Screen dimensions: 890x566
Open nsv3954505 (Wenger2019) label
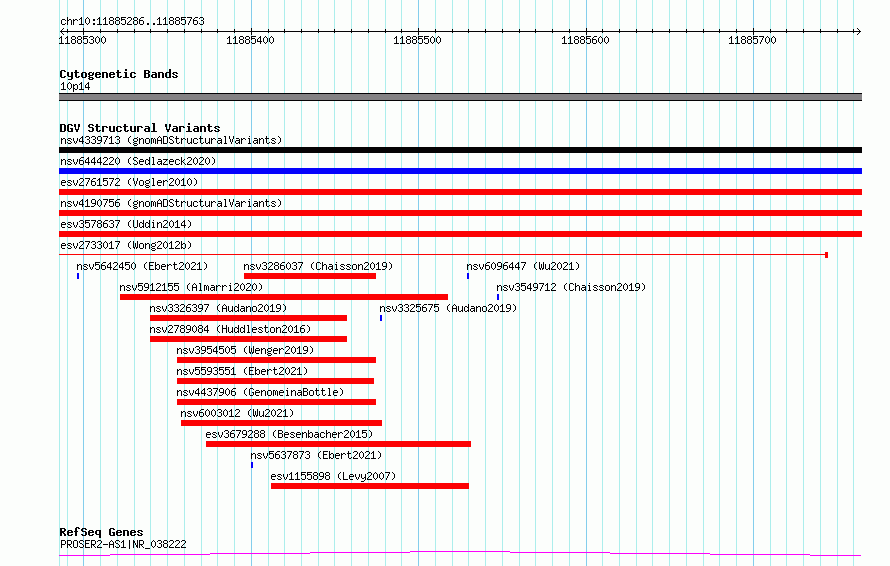245,350
